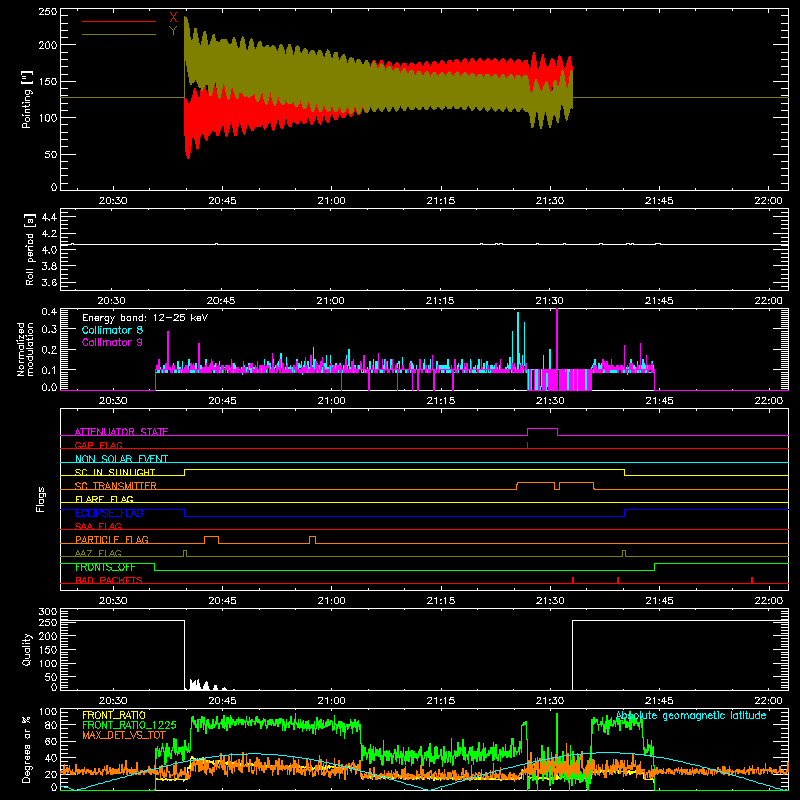Click the ATTENUATOR_STATE flag label
The image size is (800, 800).
coord(121,432)
